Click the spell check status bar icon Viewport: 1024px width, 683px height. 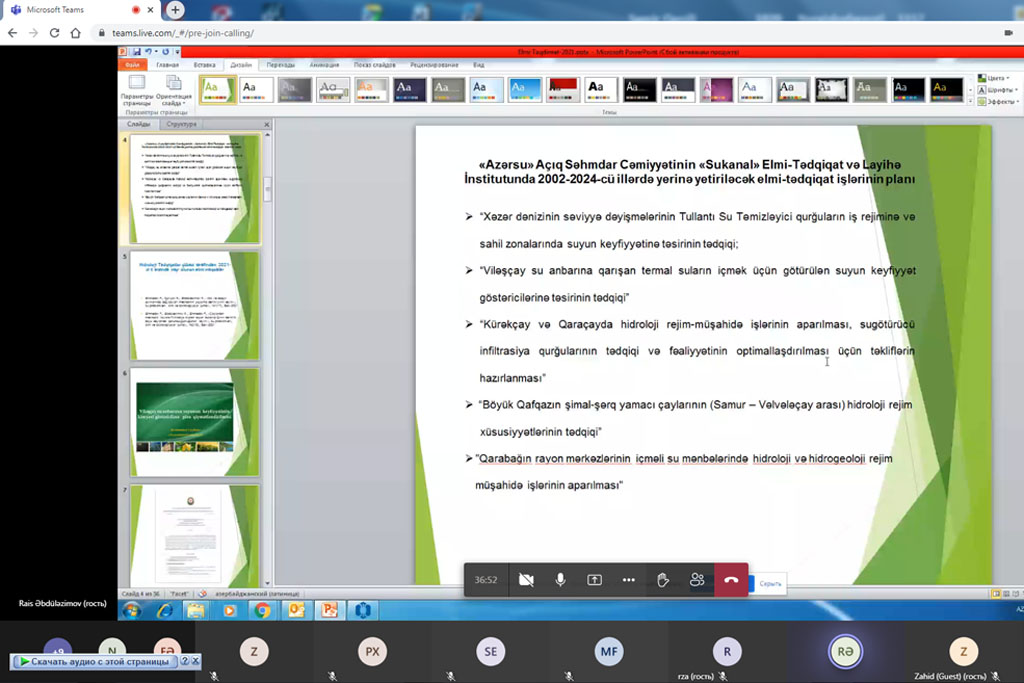[202, 594]
